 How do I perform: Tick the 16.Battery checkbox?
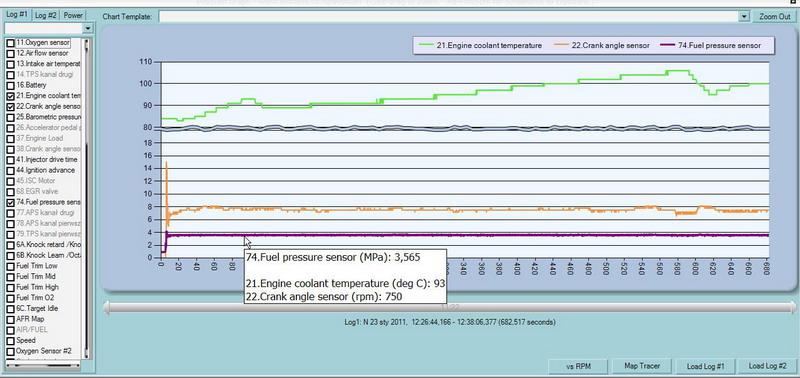tap(10, 85)
